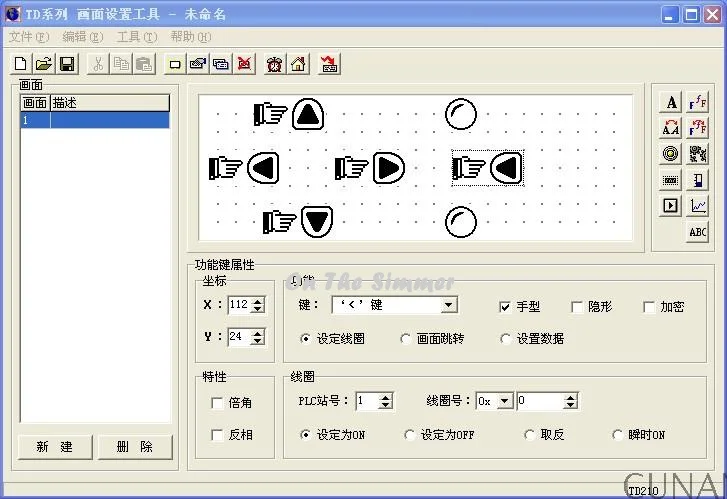727x499 pixels.
Task: Increase the PLC站号 stepper value
Action: 385,397
